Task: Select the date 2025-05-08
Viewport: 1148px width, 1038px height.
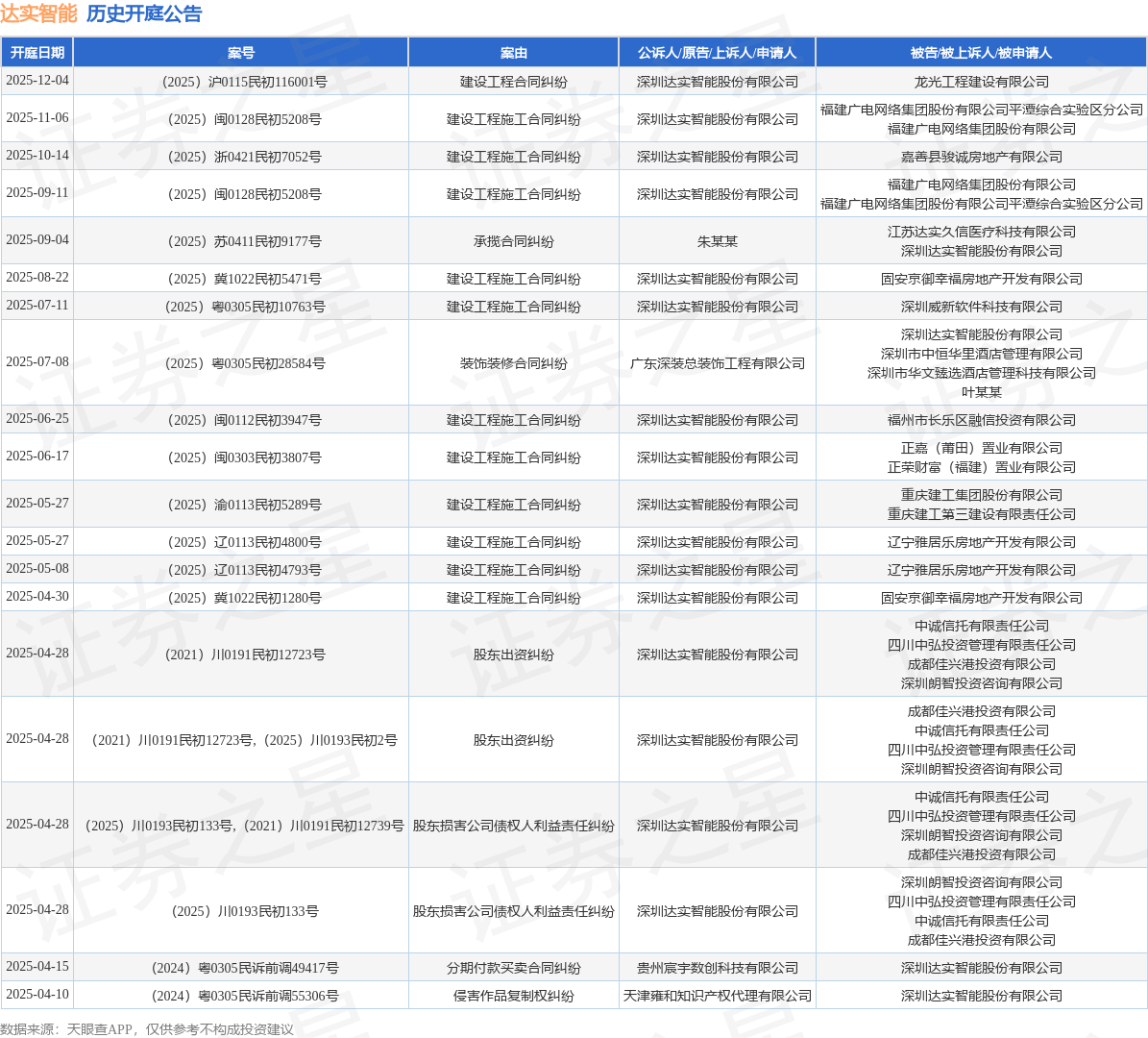Action: pyautogui.click(x=37, y=568)
